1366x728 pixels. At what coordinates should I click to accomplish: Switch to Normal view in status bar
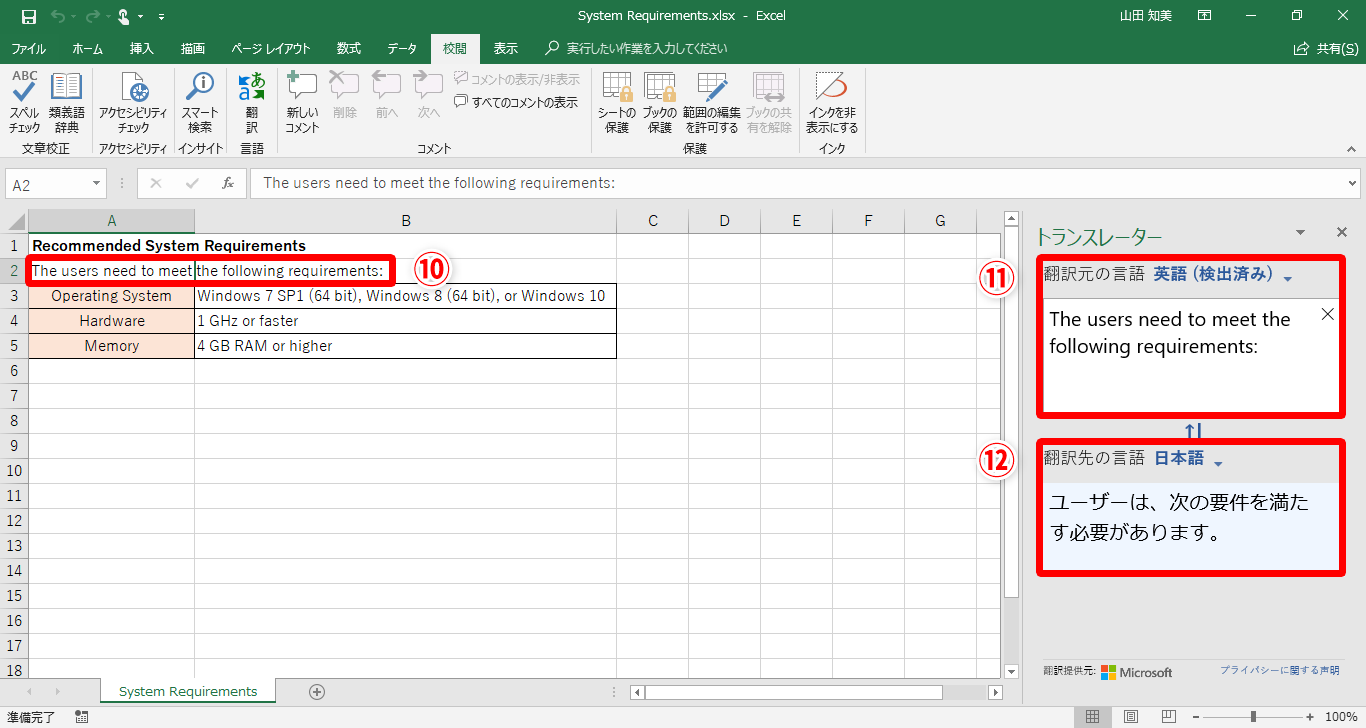coord(1093,717)
